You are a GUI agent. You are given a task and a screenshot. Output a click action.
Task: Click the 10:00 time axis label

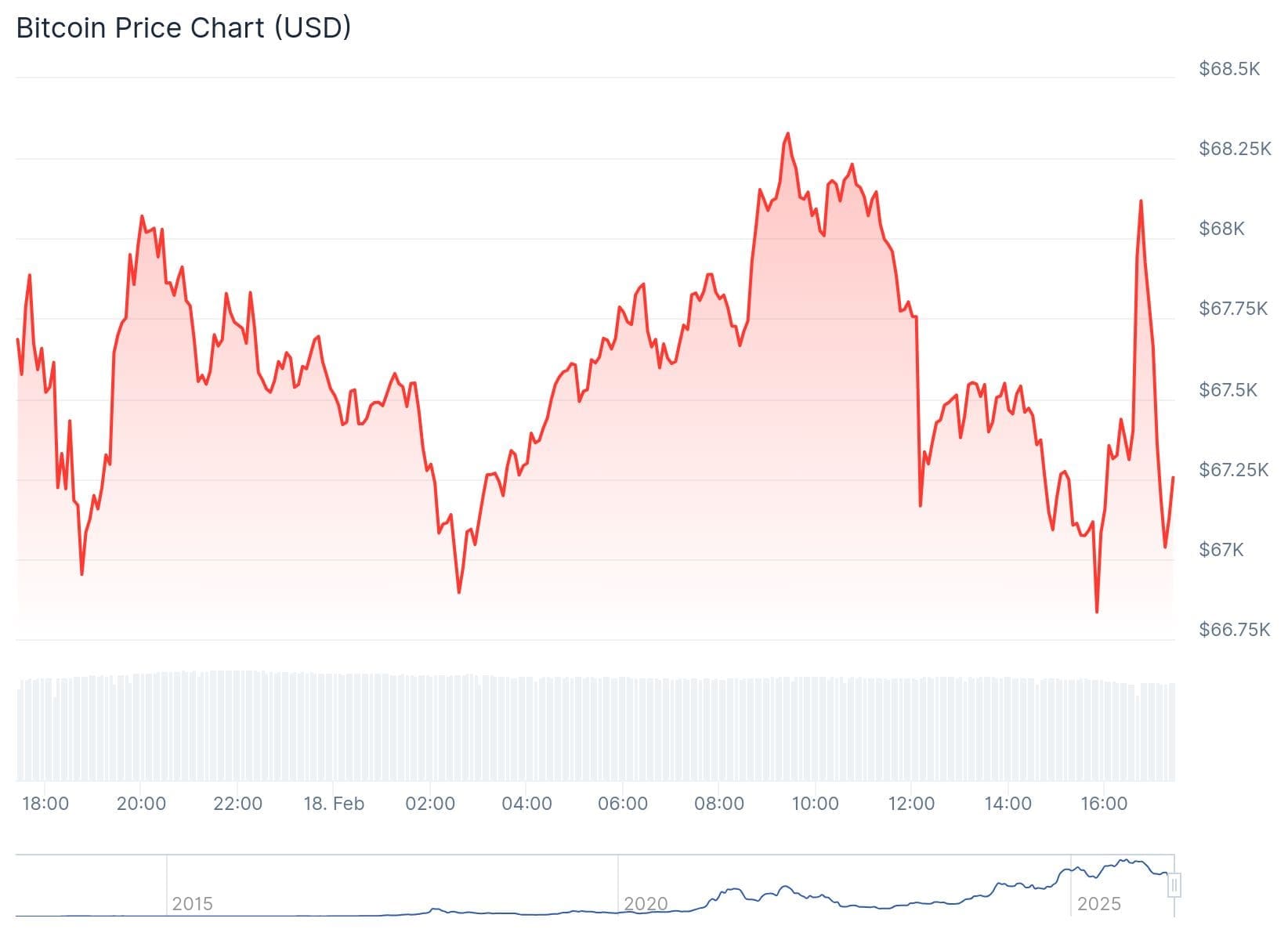tap(815, 804)
